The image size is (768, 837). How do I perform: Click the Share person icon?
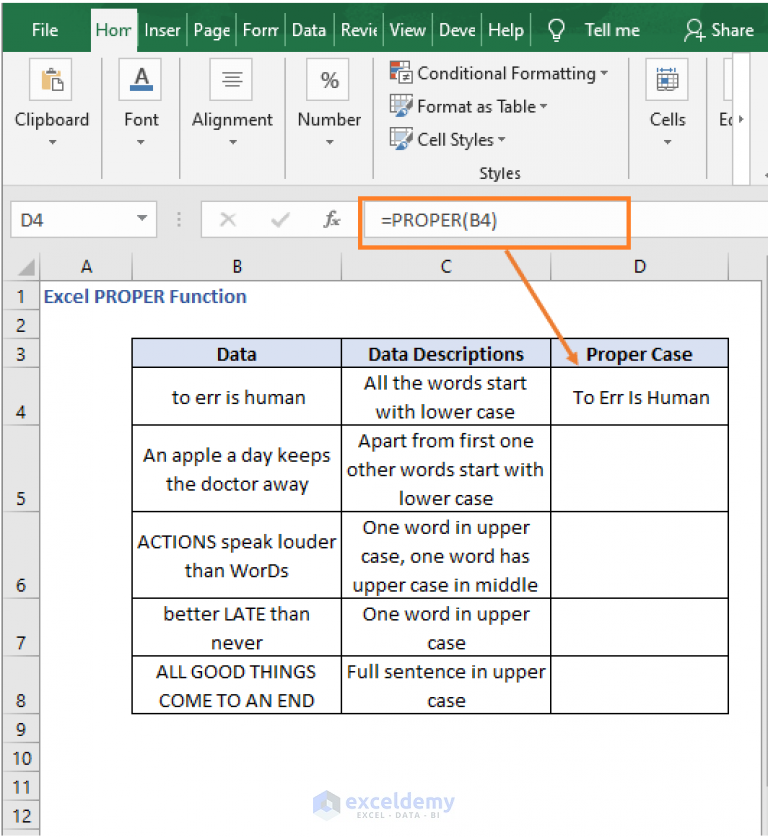694,30
